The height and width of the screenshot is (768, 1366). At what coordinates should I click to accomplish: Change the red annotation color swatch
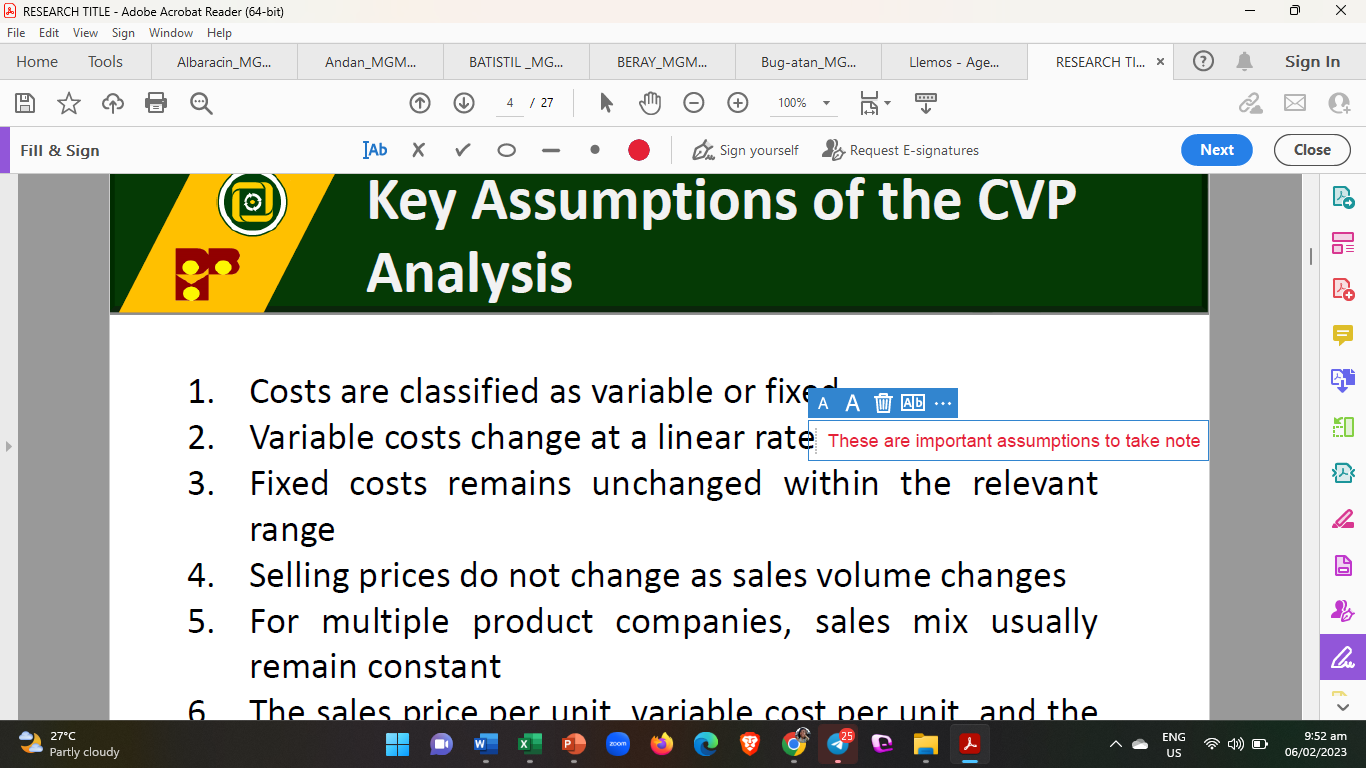[x=639, y=150]
